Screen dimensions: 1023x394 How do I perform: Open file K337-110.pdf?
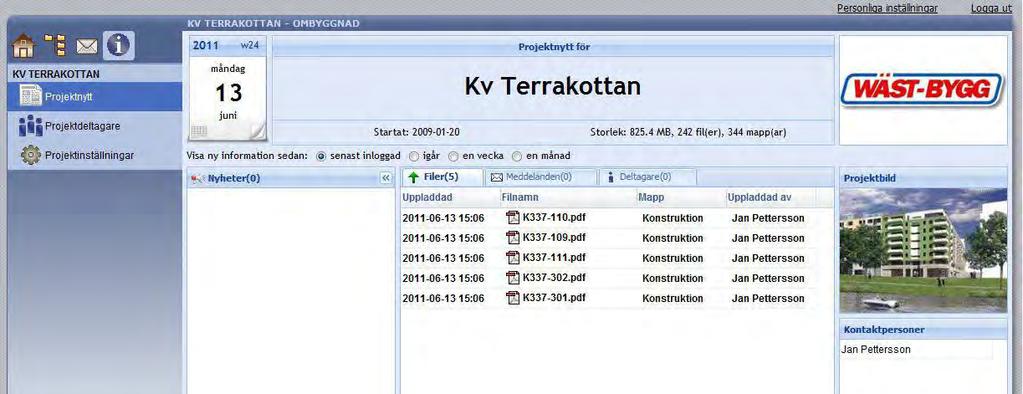(x=554, y=218)
